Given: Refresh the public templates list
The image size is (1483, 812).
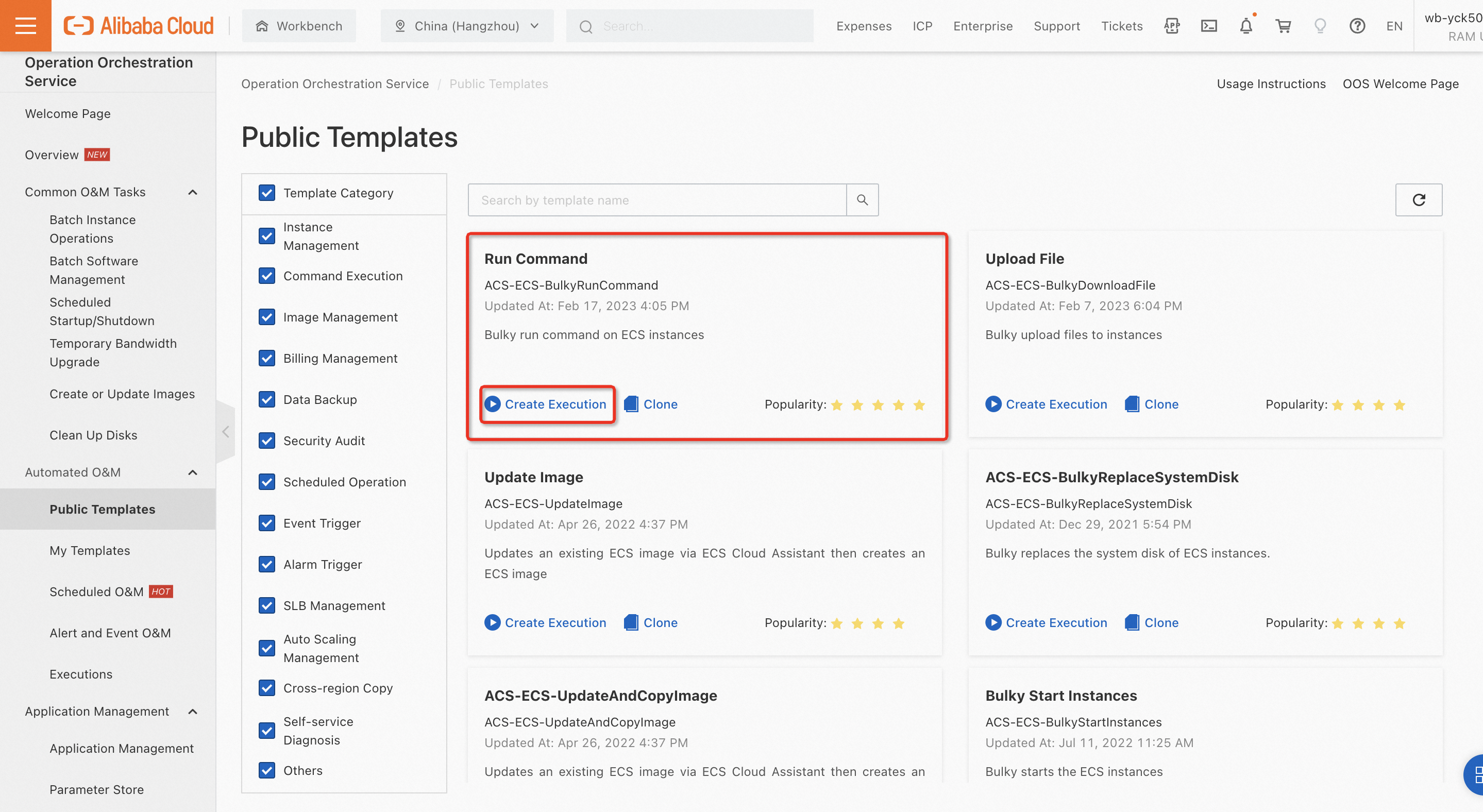Looking at the screenshot, I should pos(1419,200).
